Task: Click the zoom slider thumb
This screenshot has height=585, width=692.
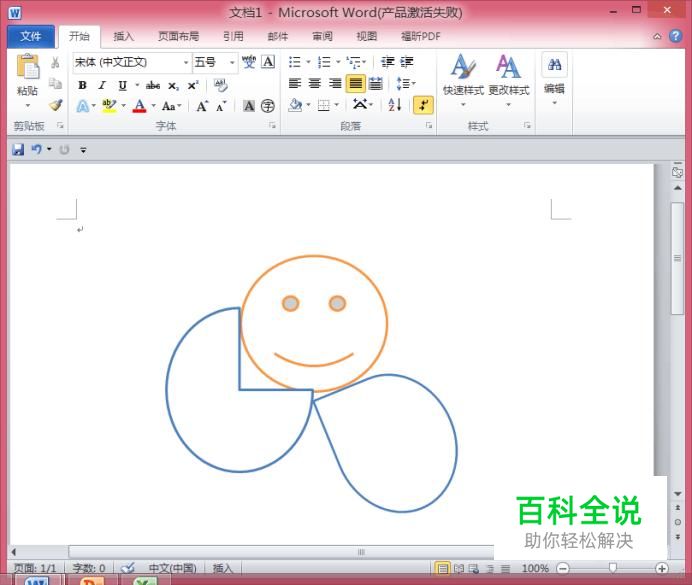Action: pyautogui.click(x=613, y=568)
